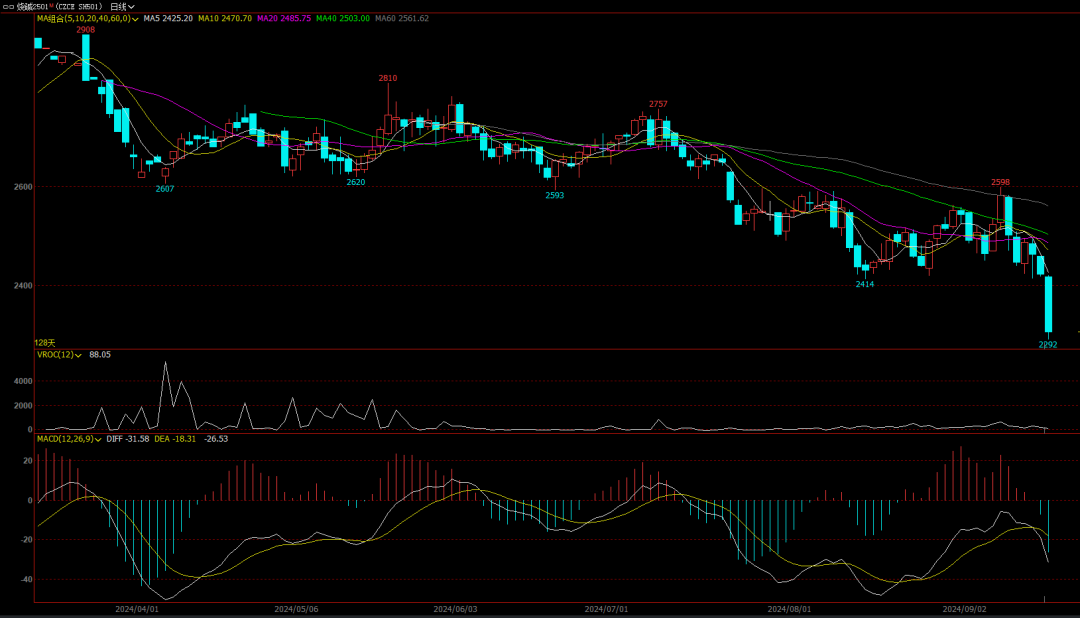1080x618 pixels.
Task: Open the 日线 period dropdown
Action: [122, 6]
